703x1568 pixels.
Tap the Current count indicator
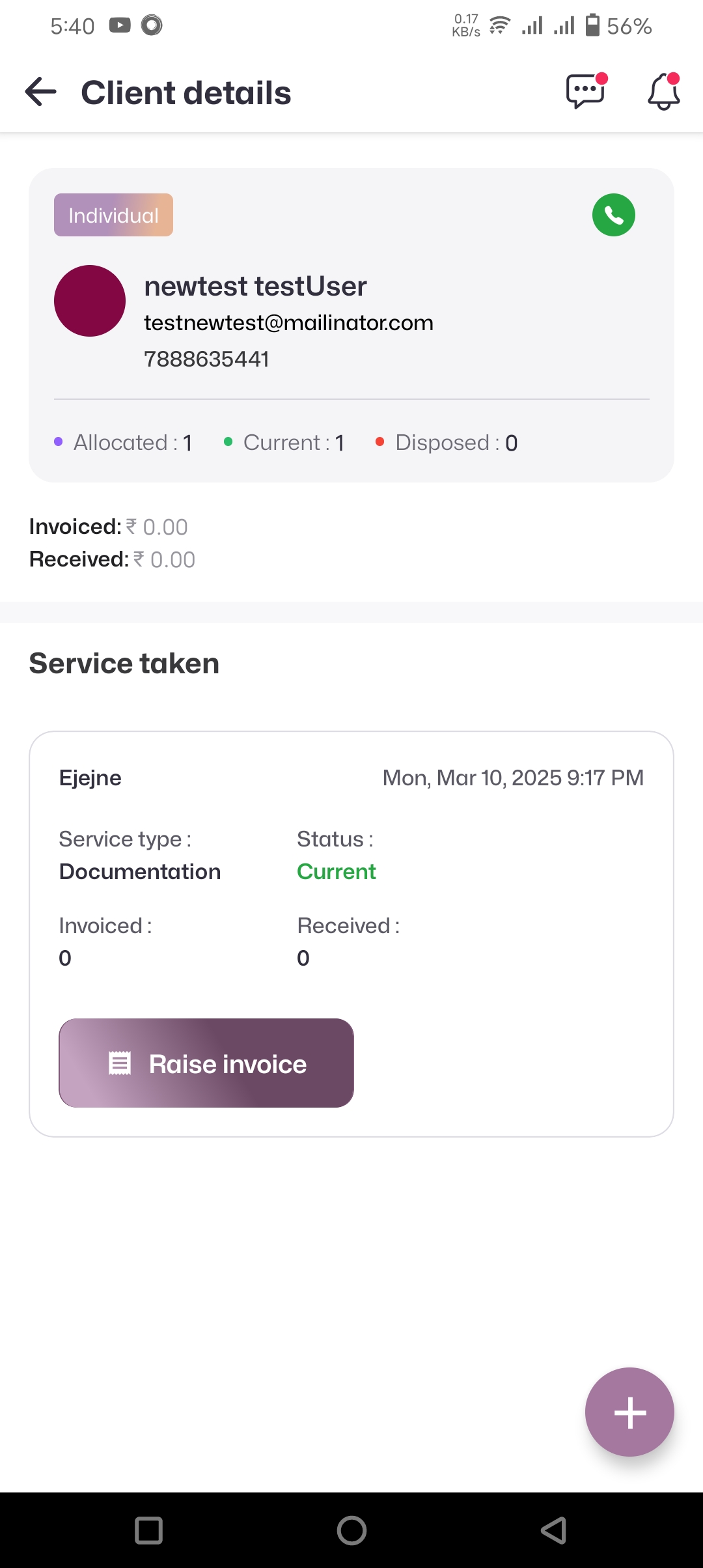point(284,443)
